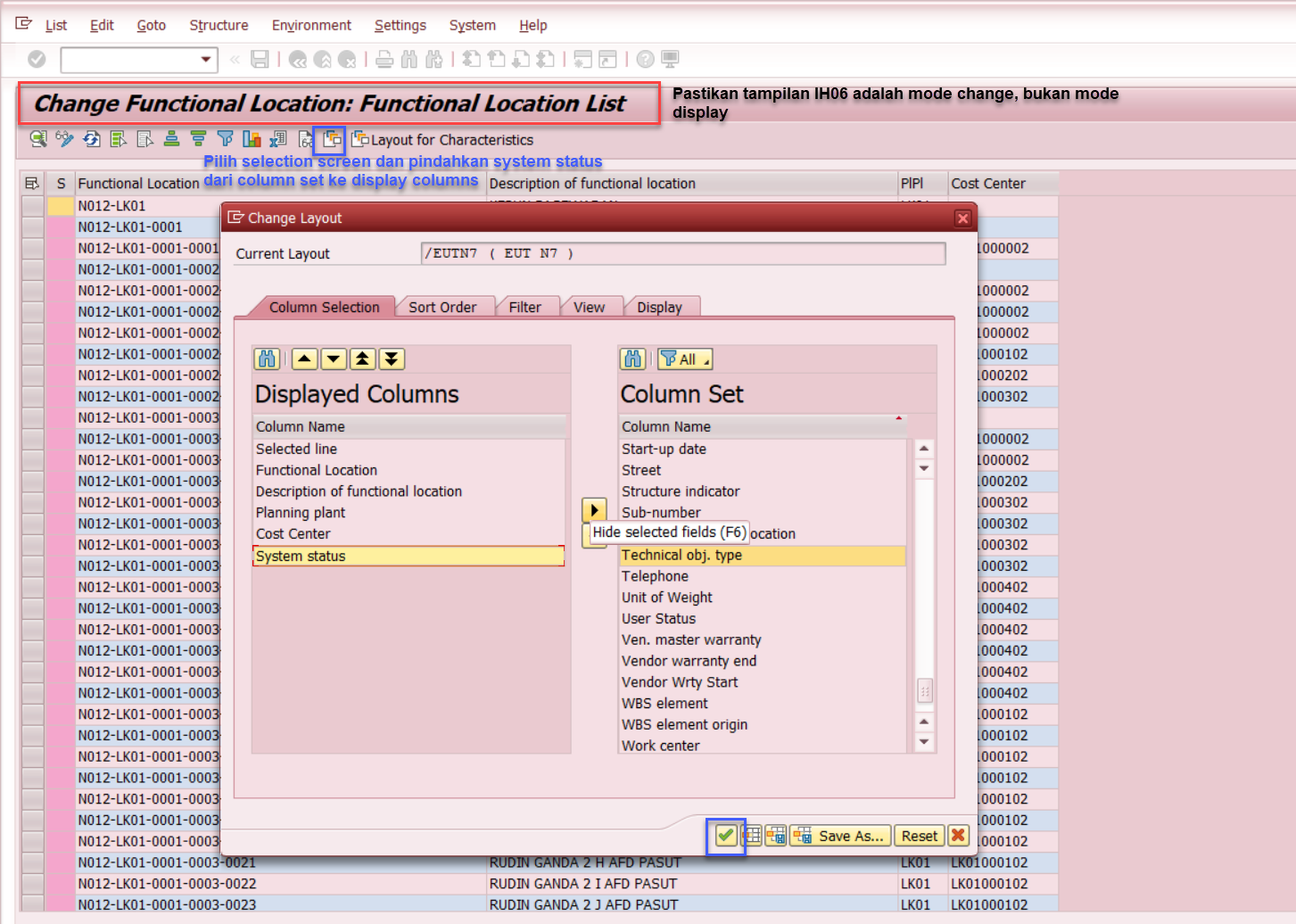Sort the list in descending order
1296x924 pixels.
(x=197, y=139)
